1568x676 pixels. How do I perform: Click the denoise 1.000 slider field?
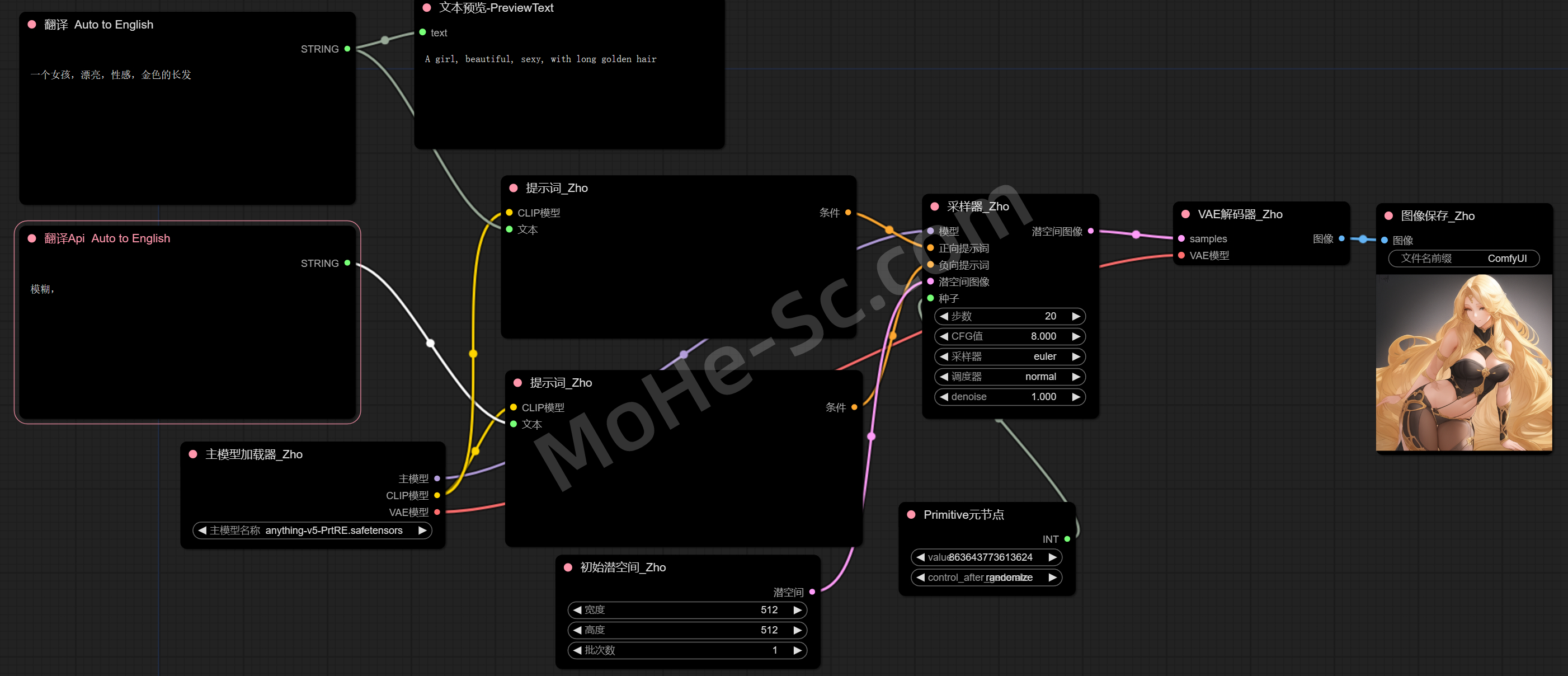click(1009, 396)
